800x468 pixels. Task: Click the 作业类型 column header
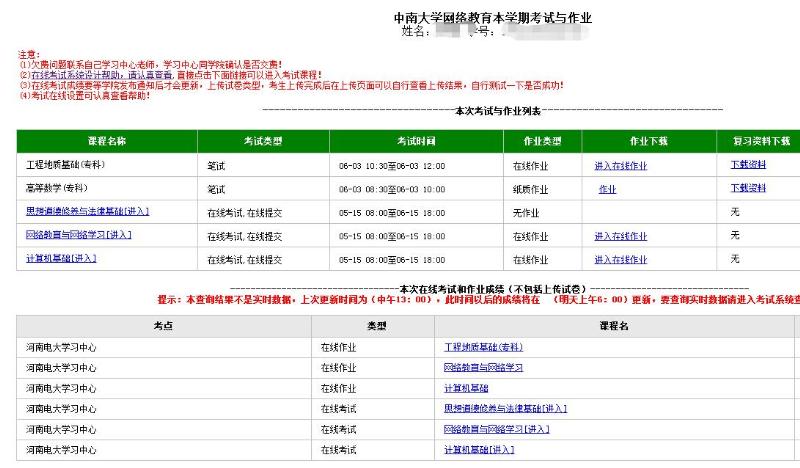coord(542,141)
